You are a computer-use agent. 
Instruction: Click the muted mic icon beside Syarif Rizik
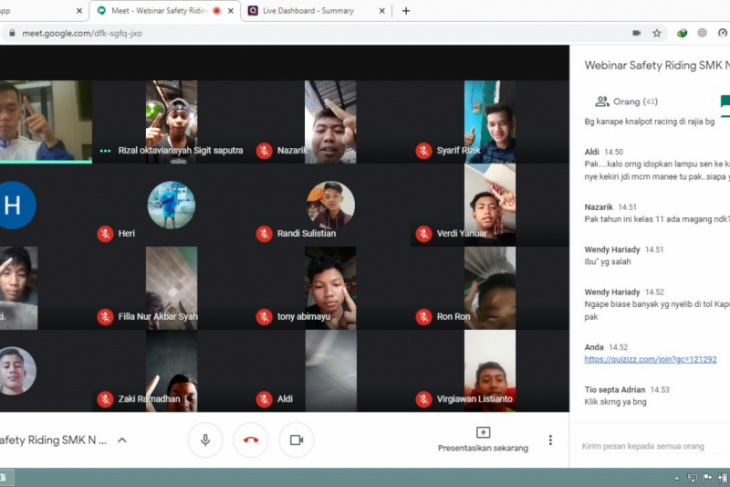click(x=424, y=150)
